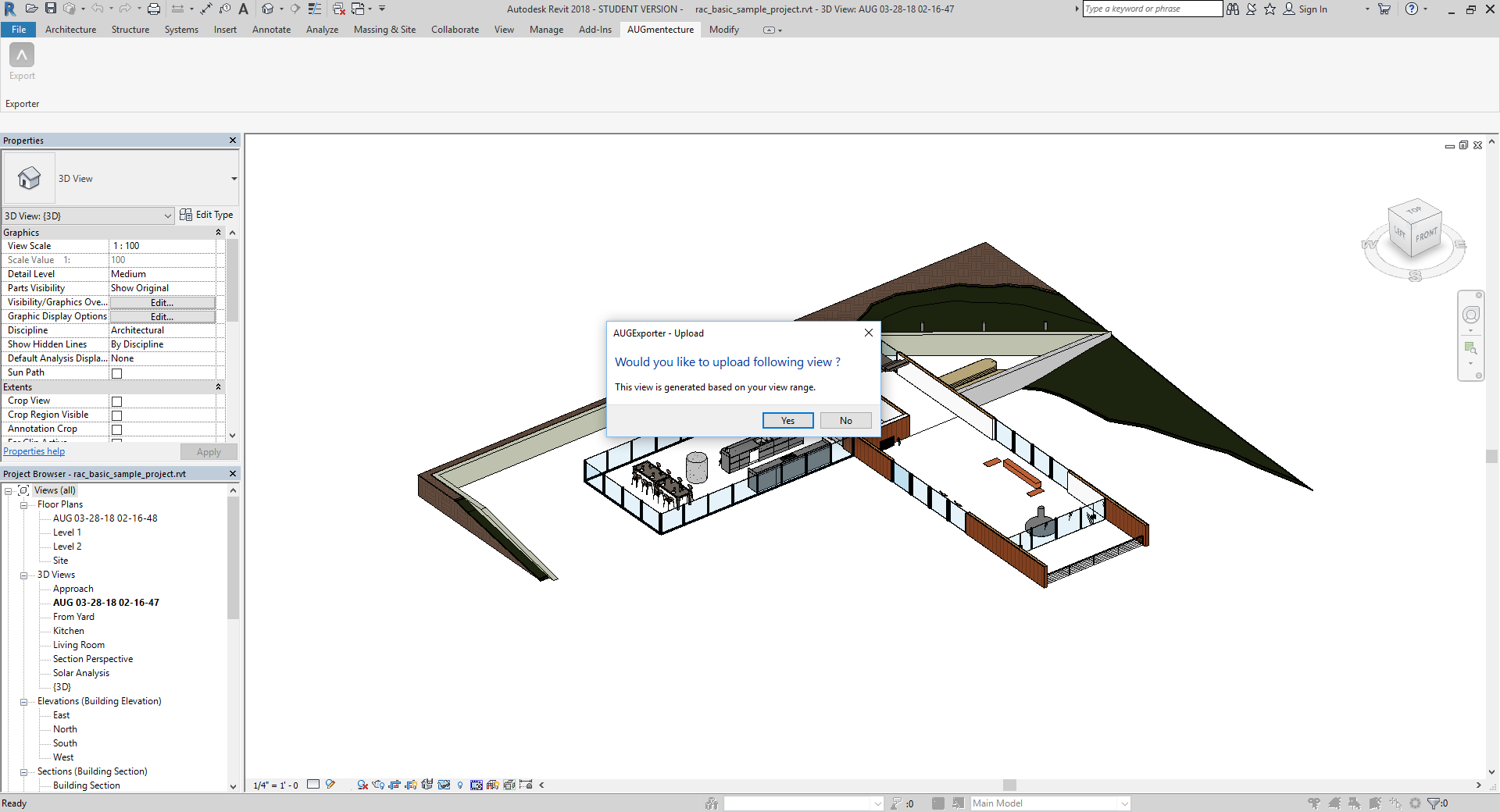Toggle the Crop Region Visible checkbox
The image size is (1500, 812).
[x=117, y=415]
